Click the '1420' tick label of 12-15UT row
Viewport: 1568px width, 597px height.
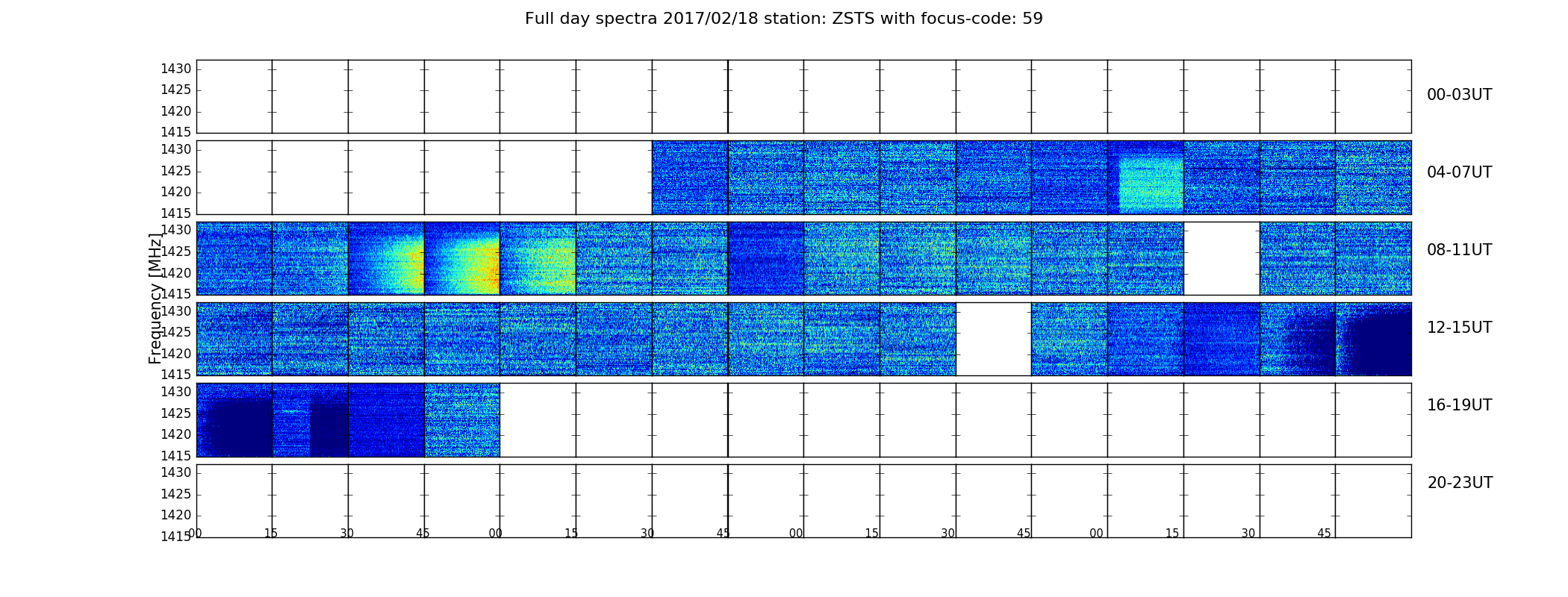pos(176,354)
